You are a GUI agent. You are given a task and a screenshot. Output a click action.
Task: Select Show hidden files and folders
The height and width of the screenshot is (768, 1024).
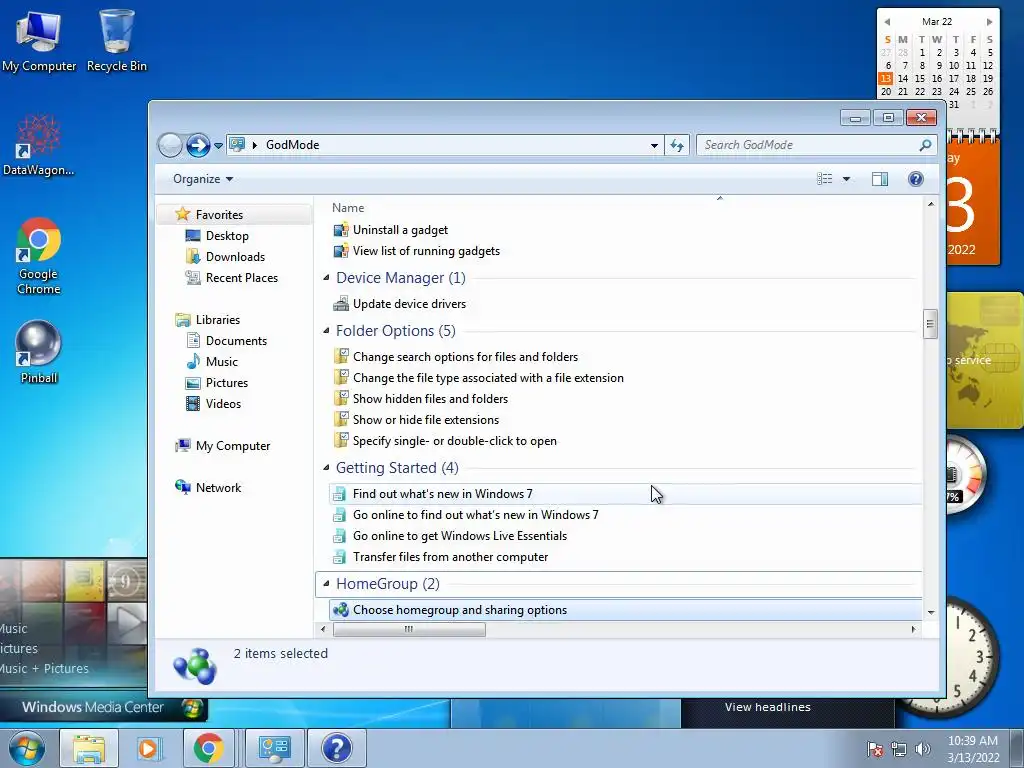tap(430, 398)
